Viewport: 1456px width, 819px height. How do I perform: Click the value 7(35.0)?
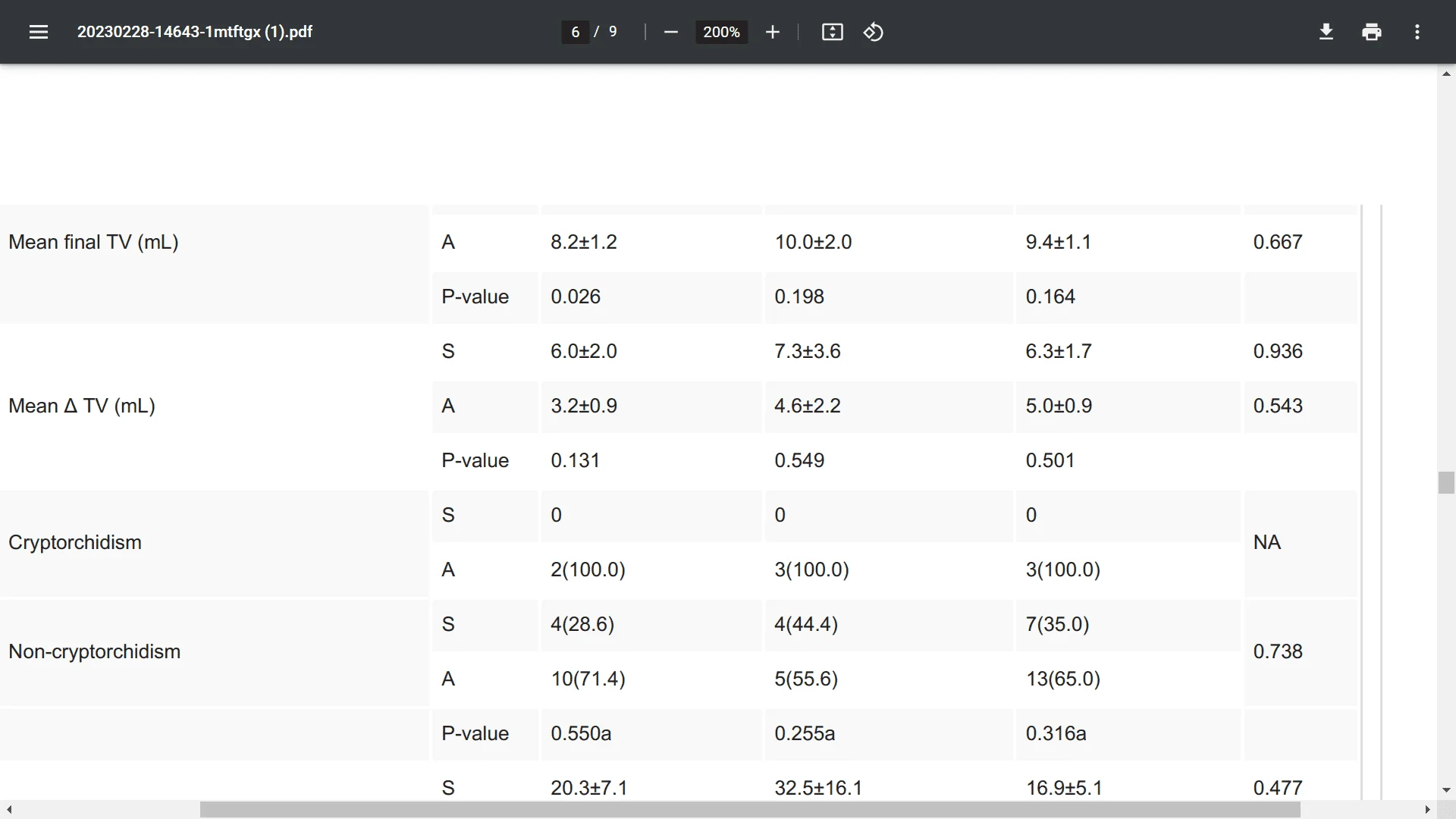[x=1058, y=624]
